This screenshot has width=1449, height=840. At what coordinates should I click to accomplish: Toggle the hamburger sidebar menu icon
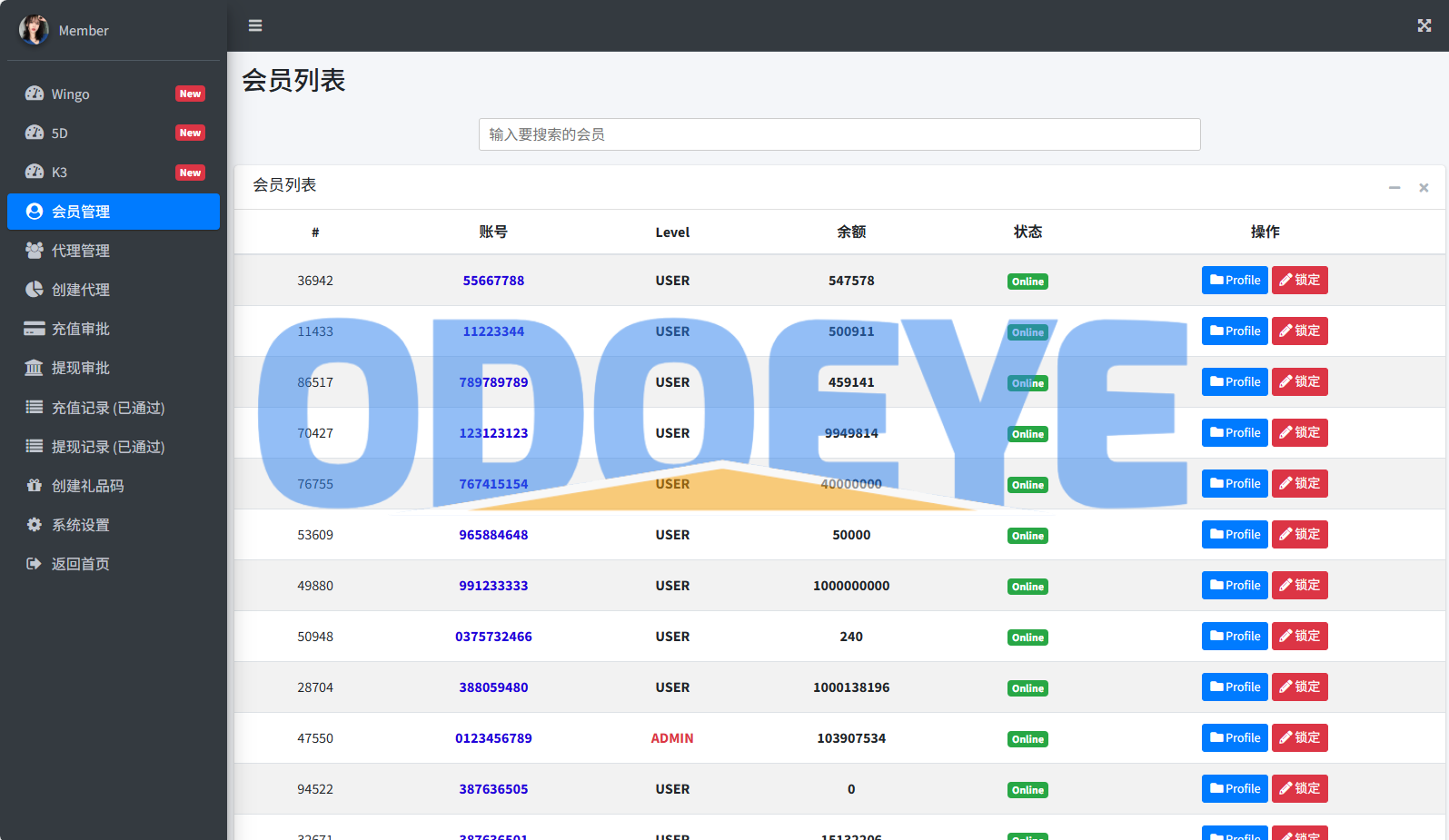point(255,25)
